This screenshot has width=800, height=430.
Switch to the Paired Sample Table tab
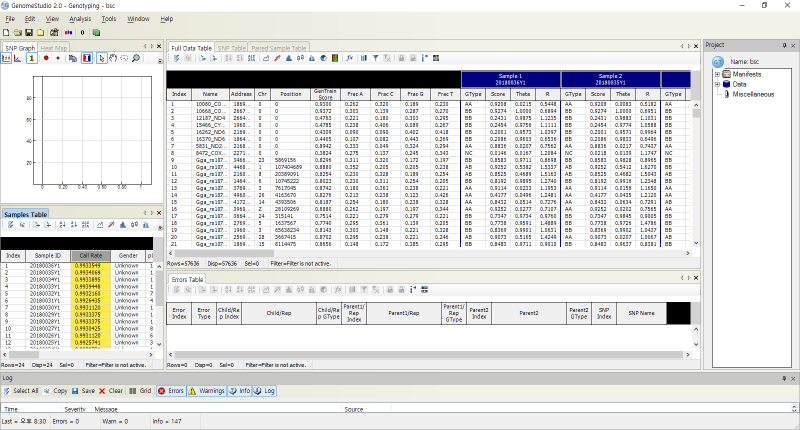tap(279, 48)
